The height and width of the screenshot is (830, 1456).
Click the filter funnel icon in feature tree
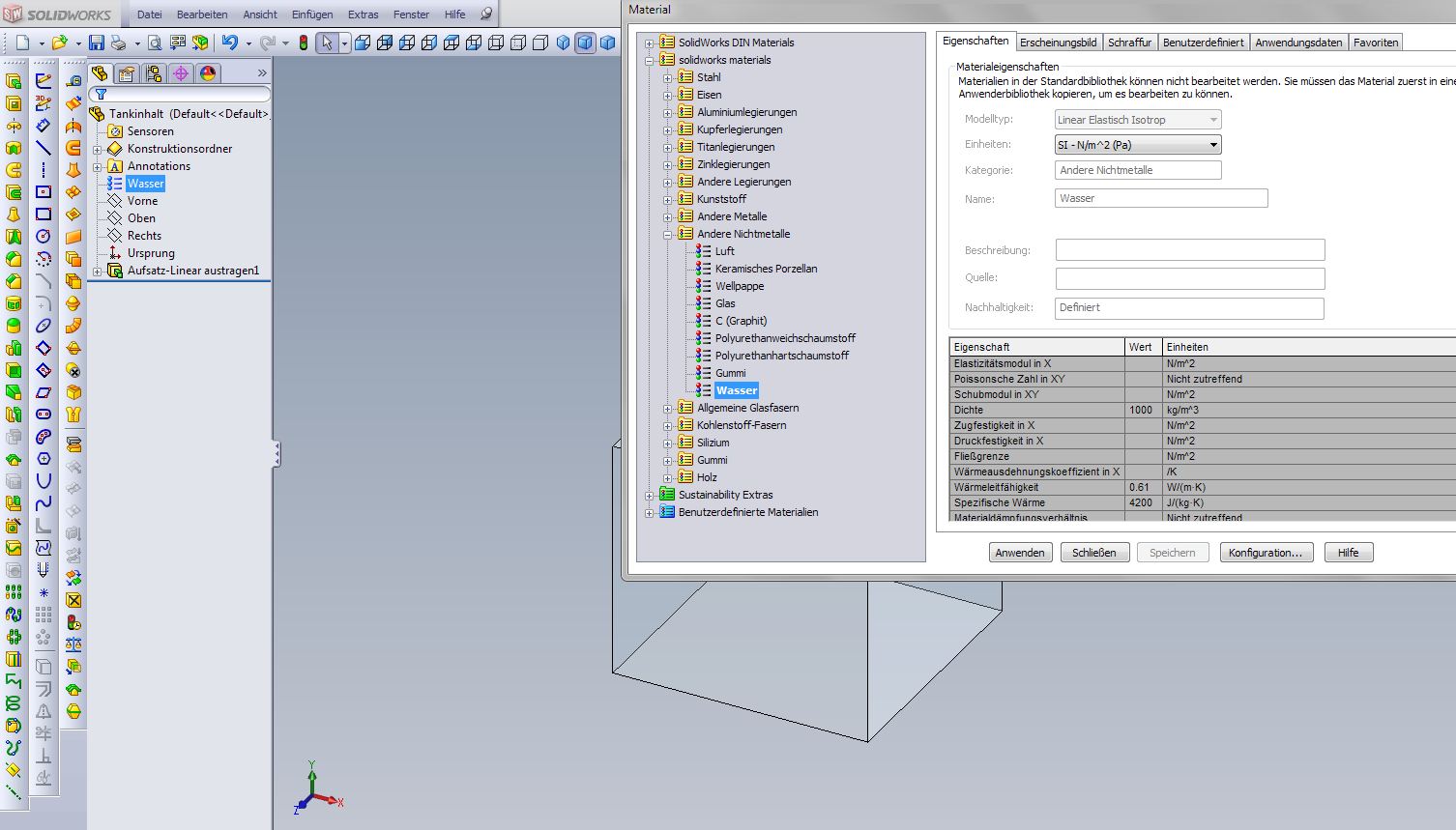pyautogui.click(x=101, y=95)
